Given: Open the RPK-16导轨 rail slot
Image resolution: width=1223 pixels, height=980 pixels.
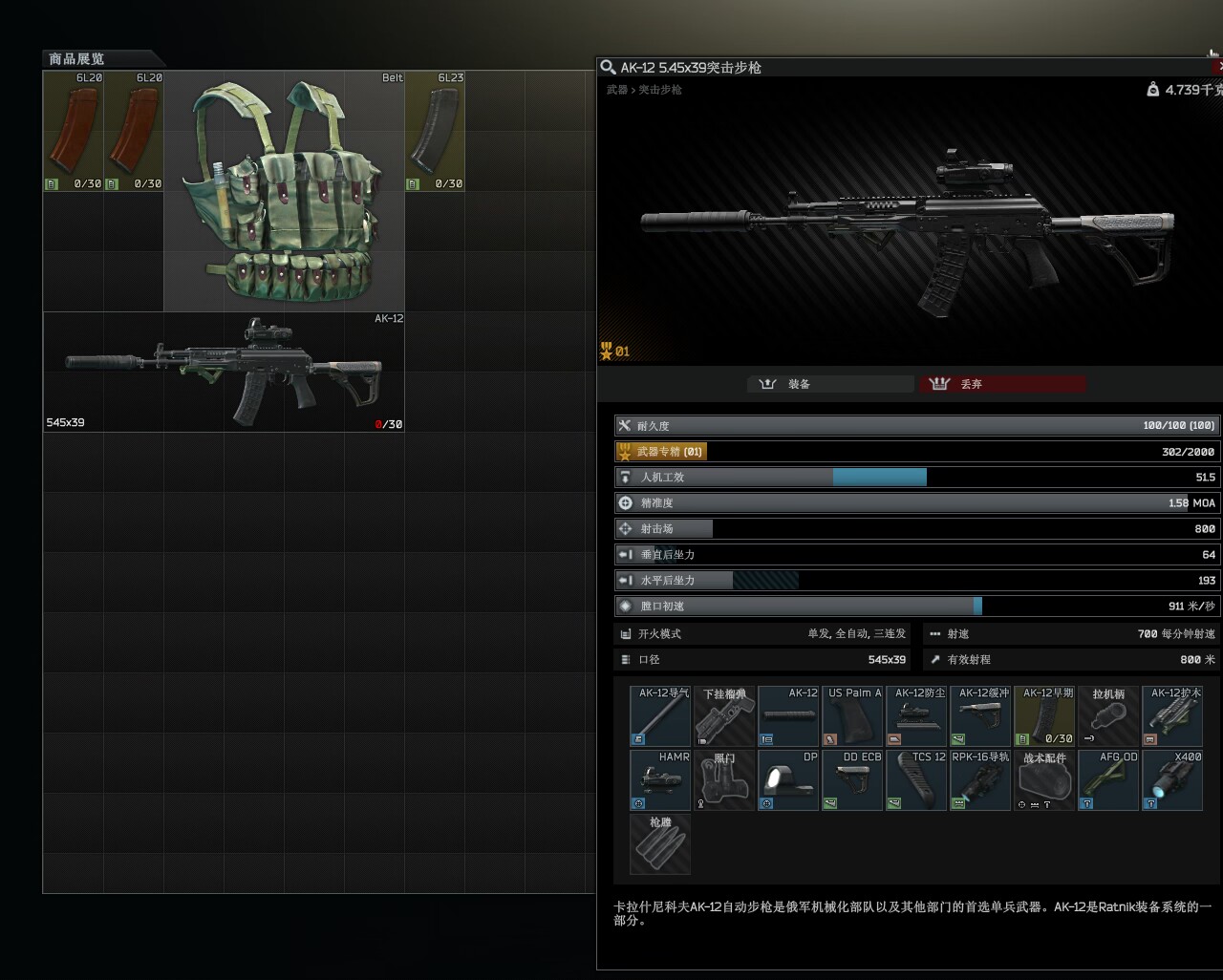Looking at the screenshot, I should pos(980,779).
